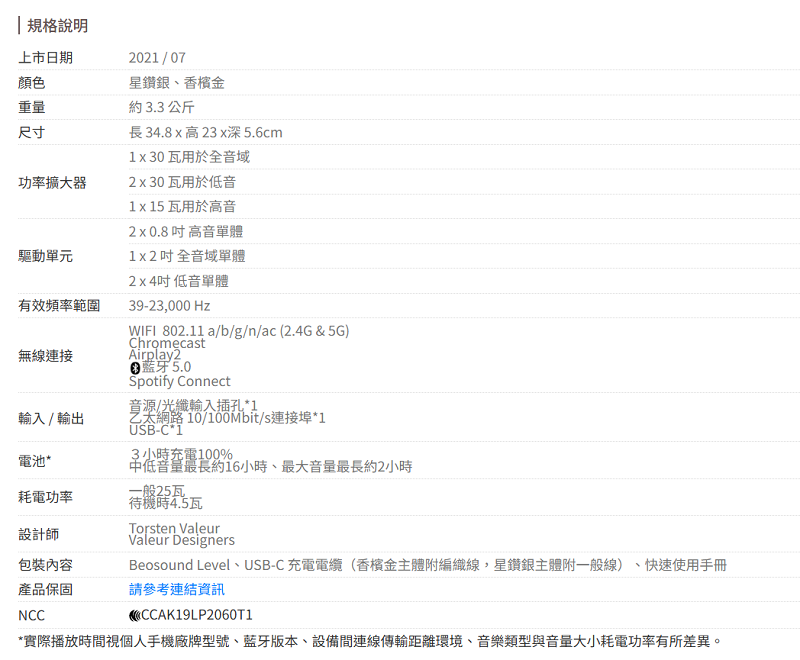Click the 功率擴大器 row label

click(52, 182)
